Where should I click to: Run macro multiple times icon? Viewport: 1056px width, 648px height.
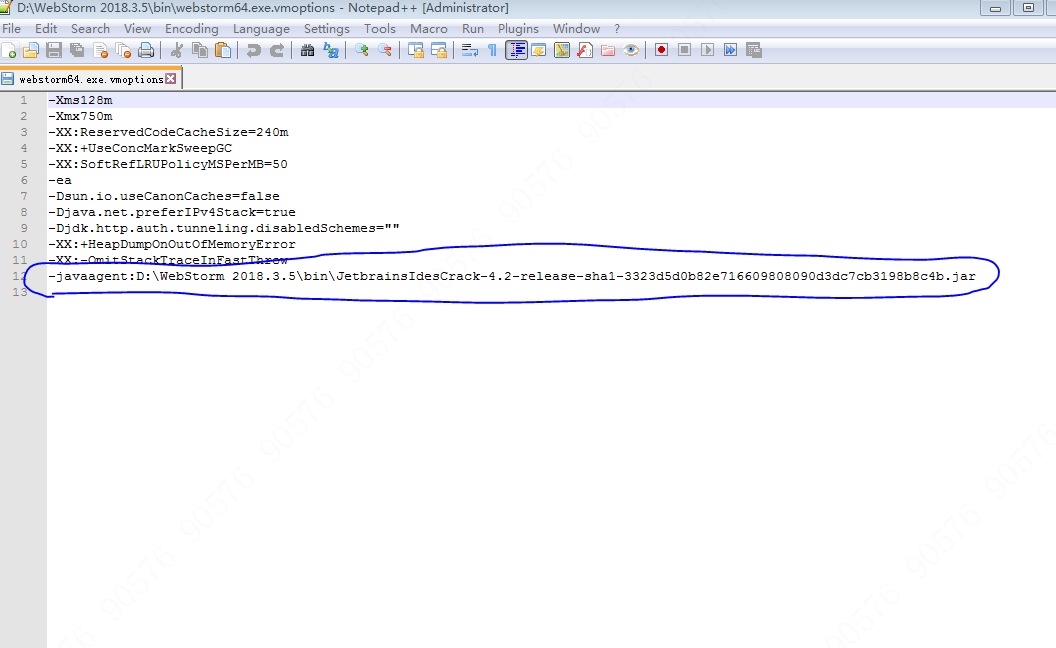point(730,50)
